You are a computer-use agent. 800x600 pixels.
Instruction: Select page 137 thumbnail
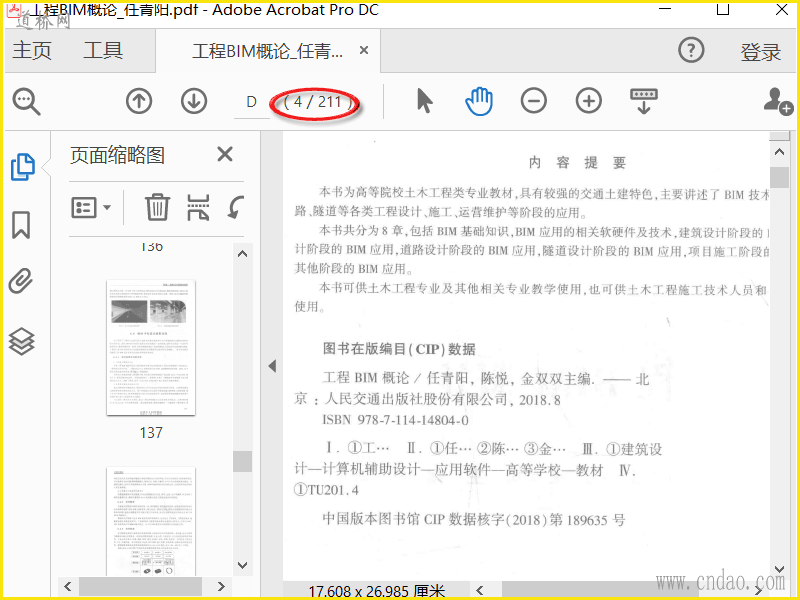pos(151,347)
